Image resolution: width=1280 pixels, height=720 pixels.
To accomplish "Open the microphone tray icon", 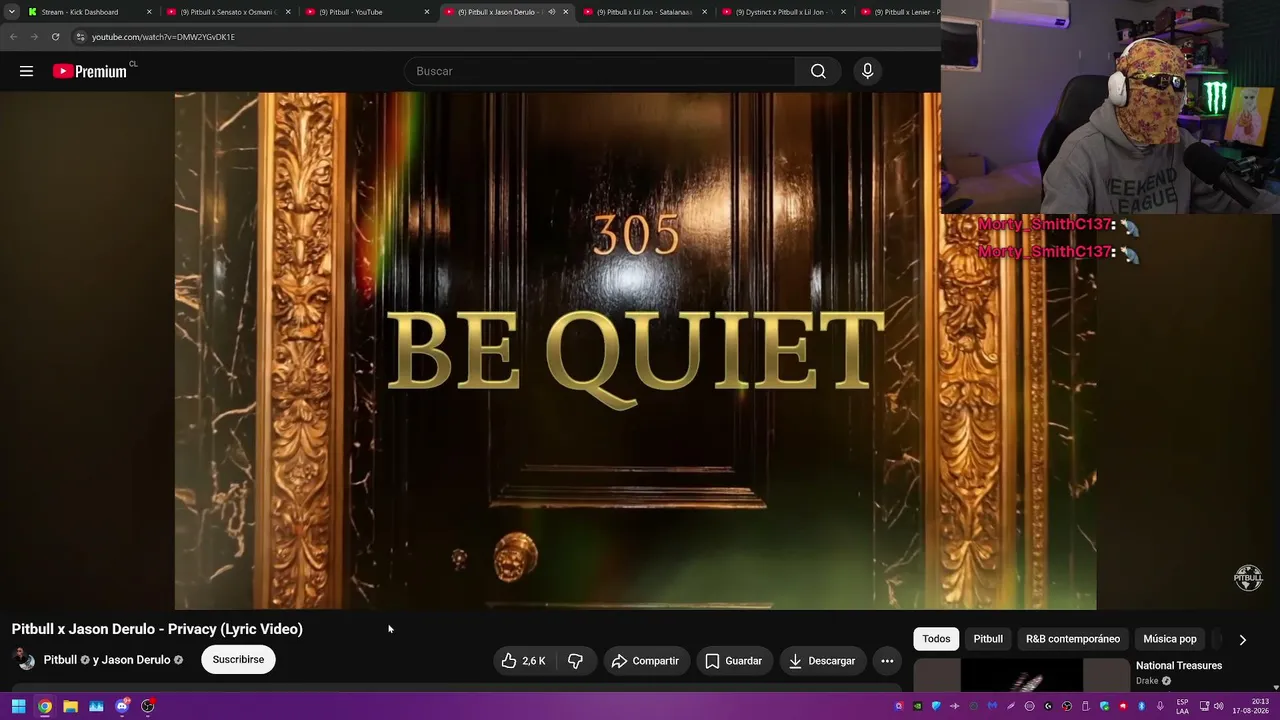I will (1160, 706).
